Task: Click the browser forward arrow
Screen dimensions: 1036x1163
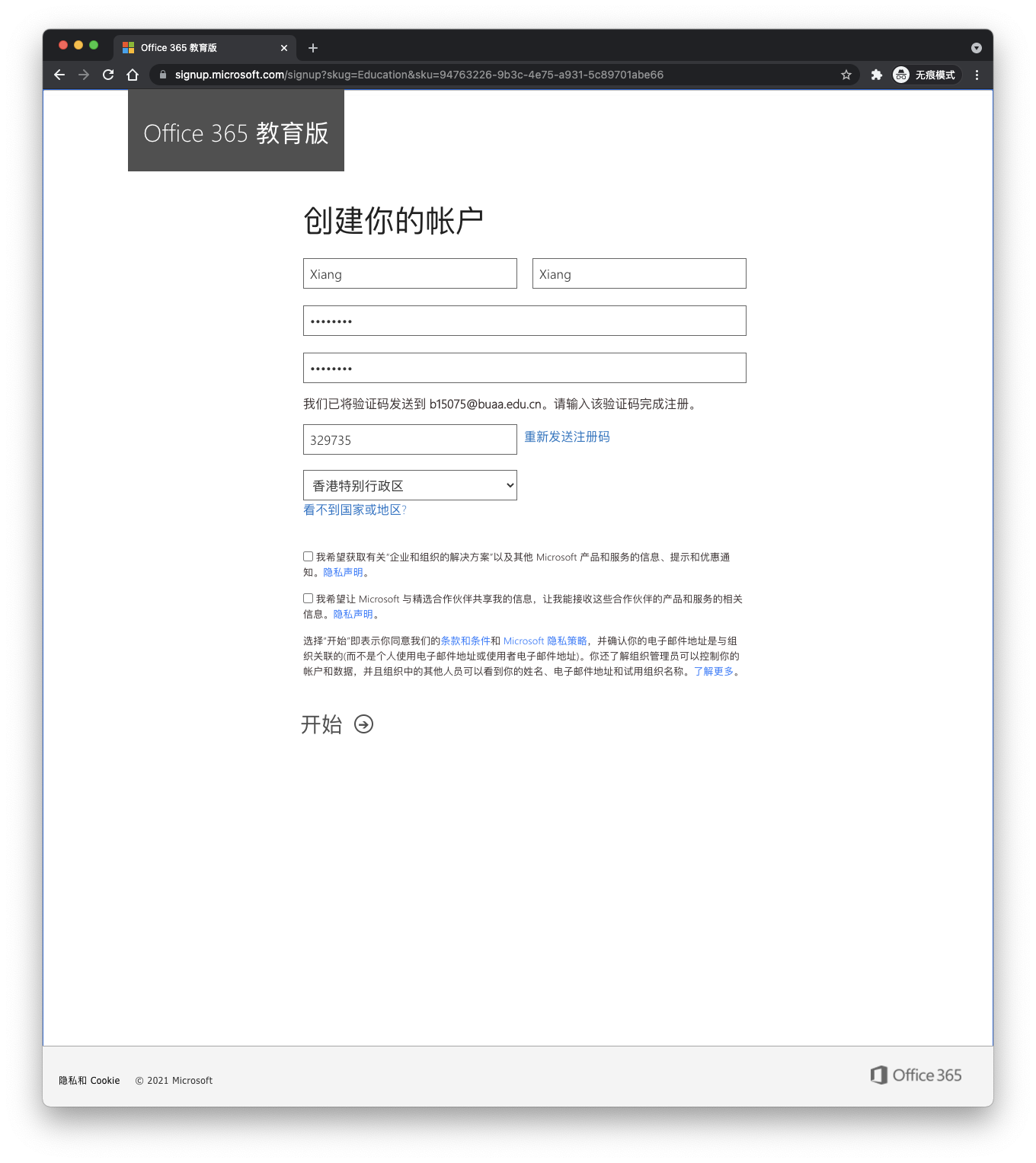Action: (x=84, y=75)
